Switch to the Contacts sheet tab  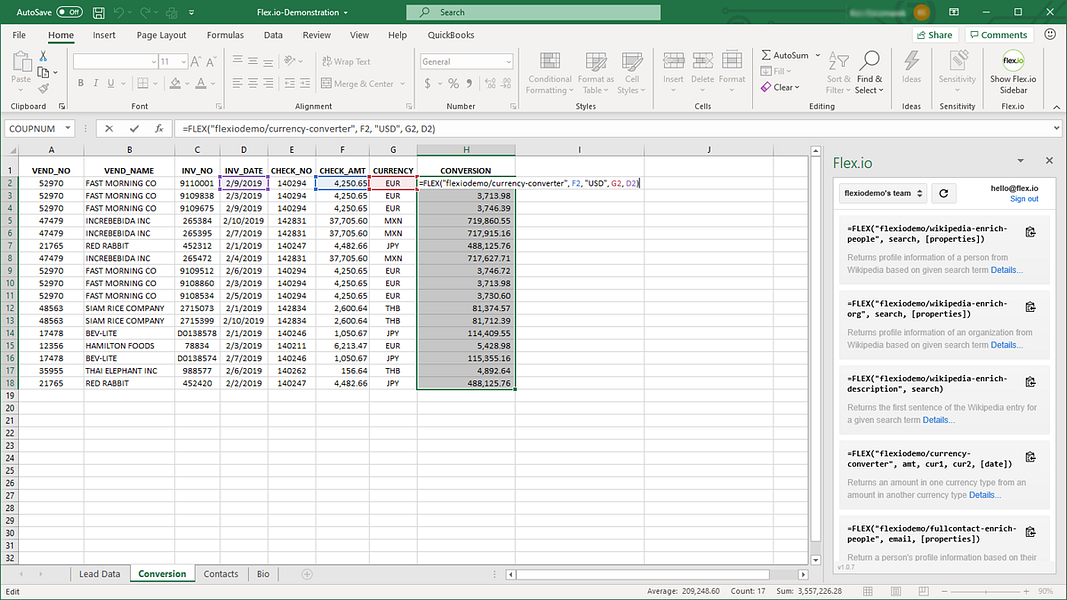click(220, 574)
